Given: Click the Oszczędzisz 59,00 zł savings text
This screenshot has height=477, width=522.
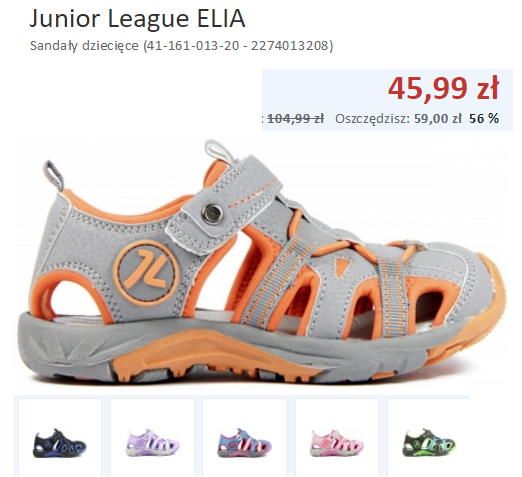Looking at the screenshot, I should click(398, 118).
